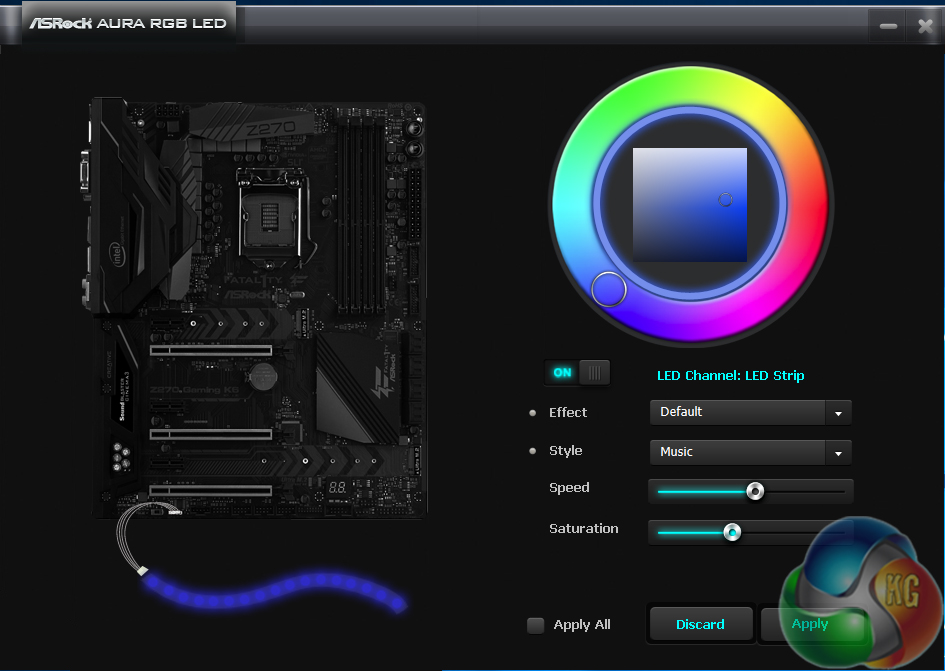Click the motherboard image
The height and width of the screenshot is (671, 945).
(256, 307)
